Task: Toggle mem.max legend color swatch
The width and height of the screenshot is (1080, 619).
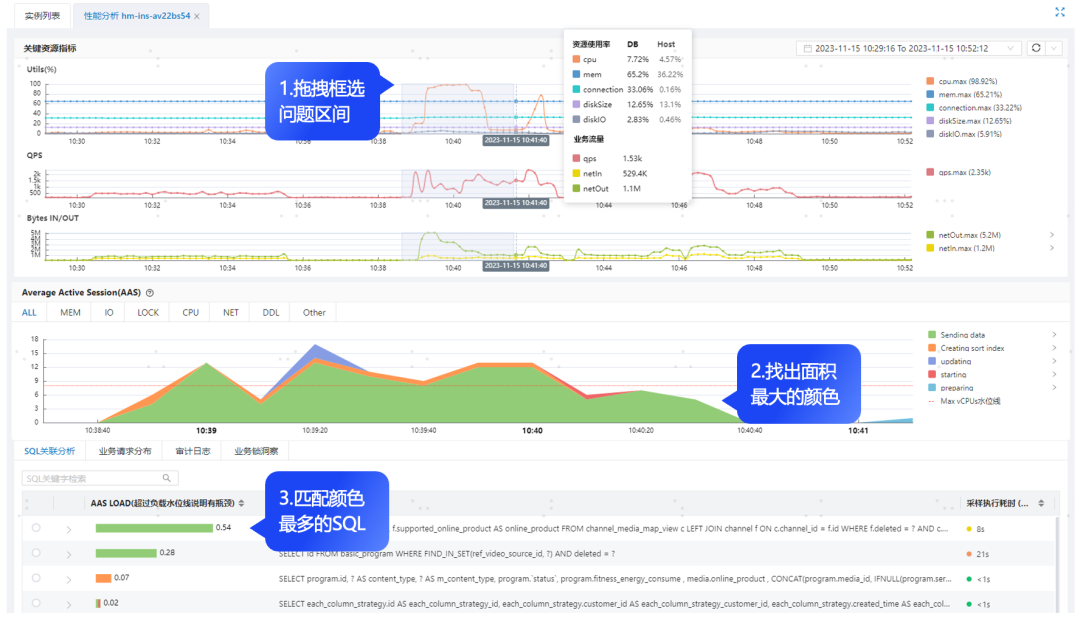Action: click(x=931, y=94)
